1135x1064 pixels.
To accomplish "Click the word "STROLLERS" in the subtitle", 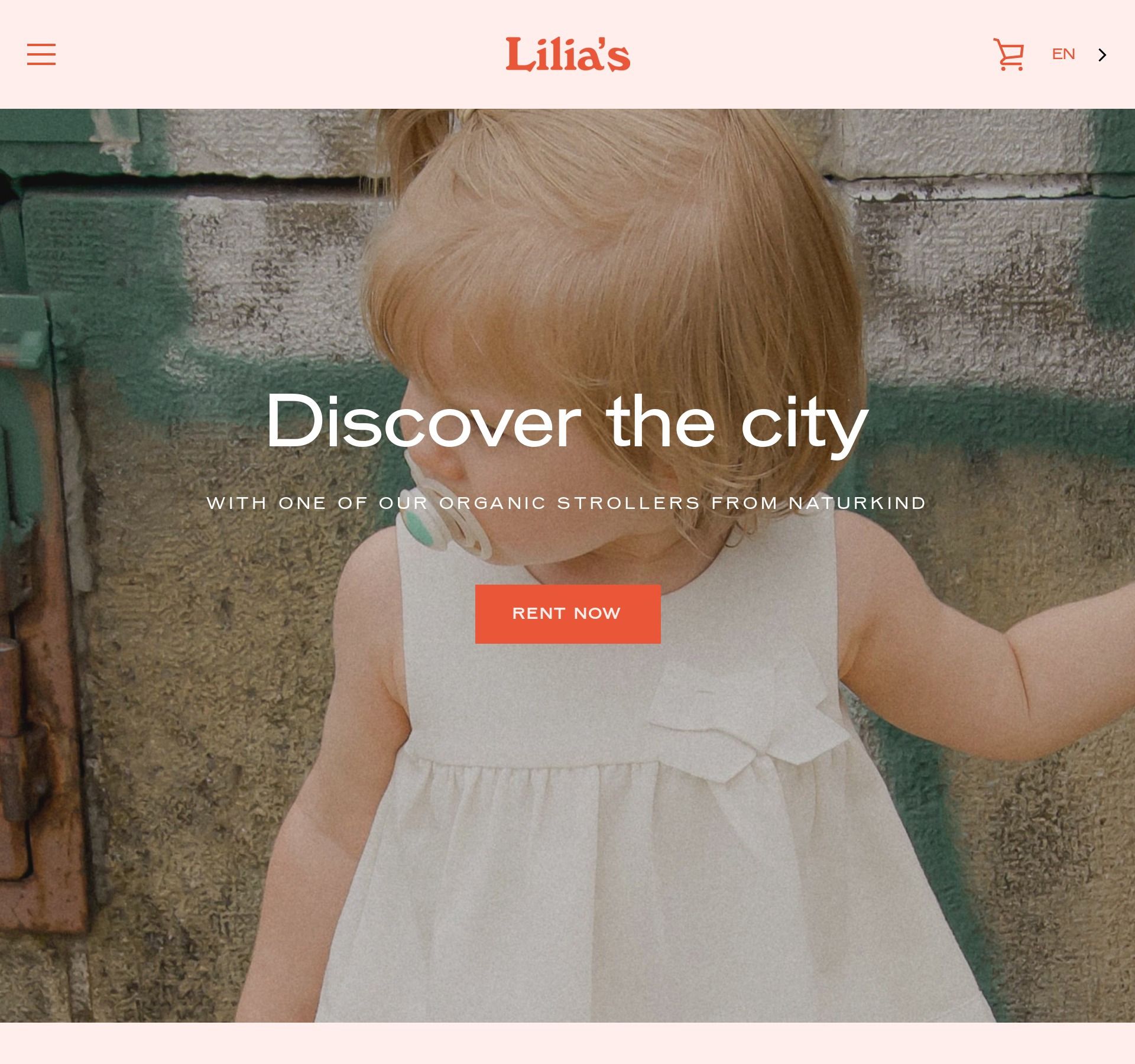I will (x=628, y=503).
